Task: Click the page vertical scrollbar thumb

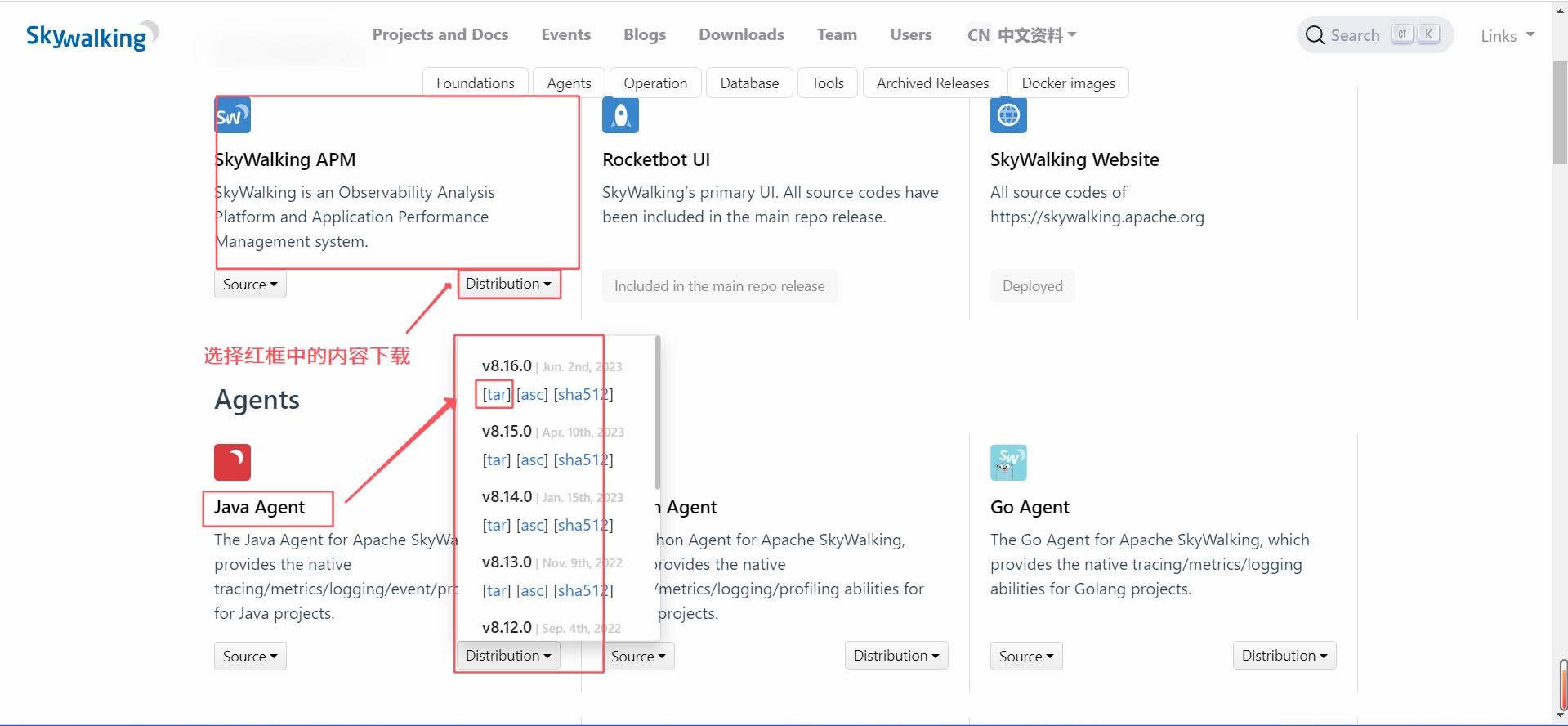Action: point(1560,112)
